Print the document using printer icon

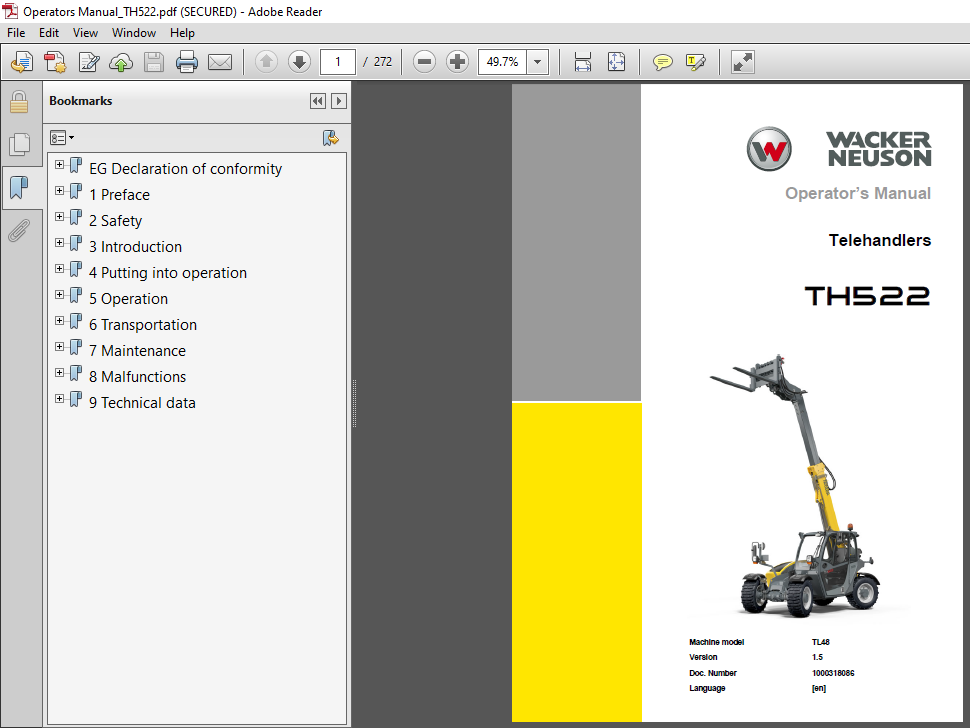pos(187,62)
